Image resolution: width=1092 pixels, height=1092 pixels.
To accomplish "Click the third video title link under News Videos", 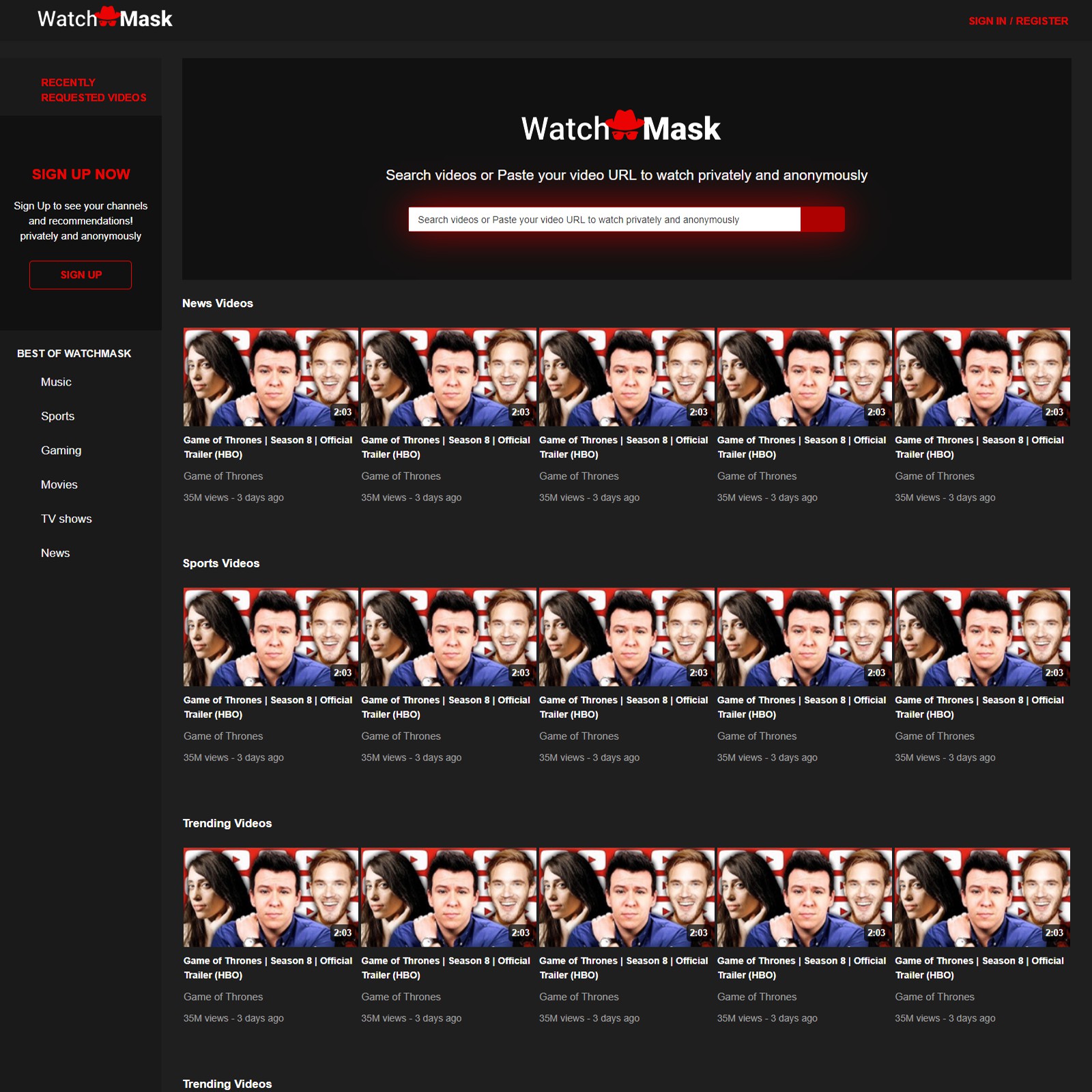I will 624,447.
